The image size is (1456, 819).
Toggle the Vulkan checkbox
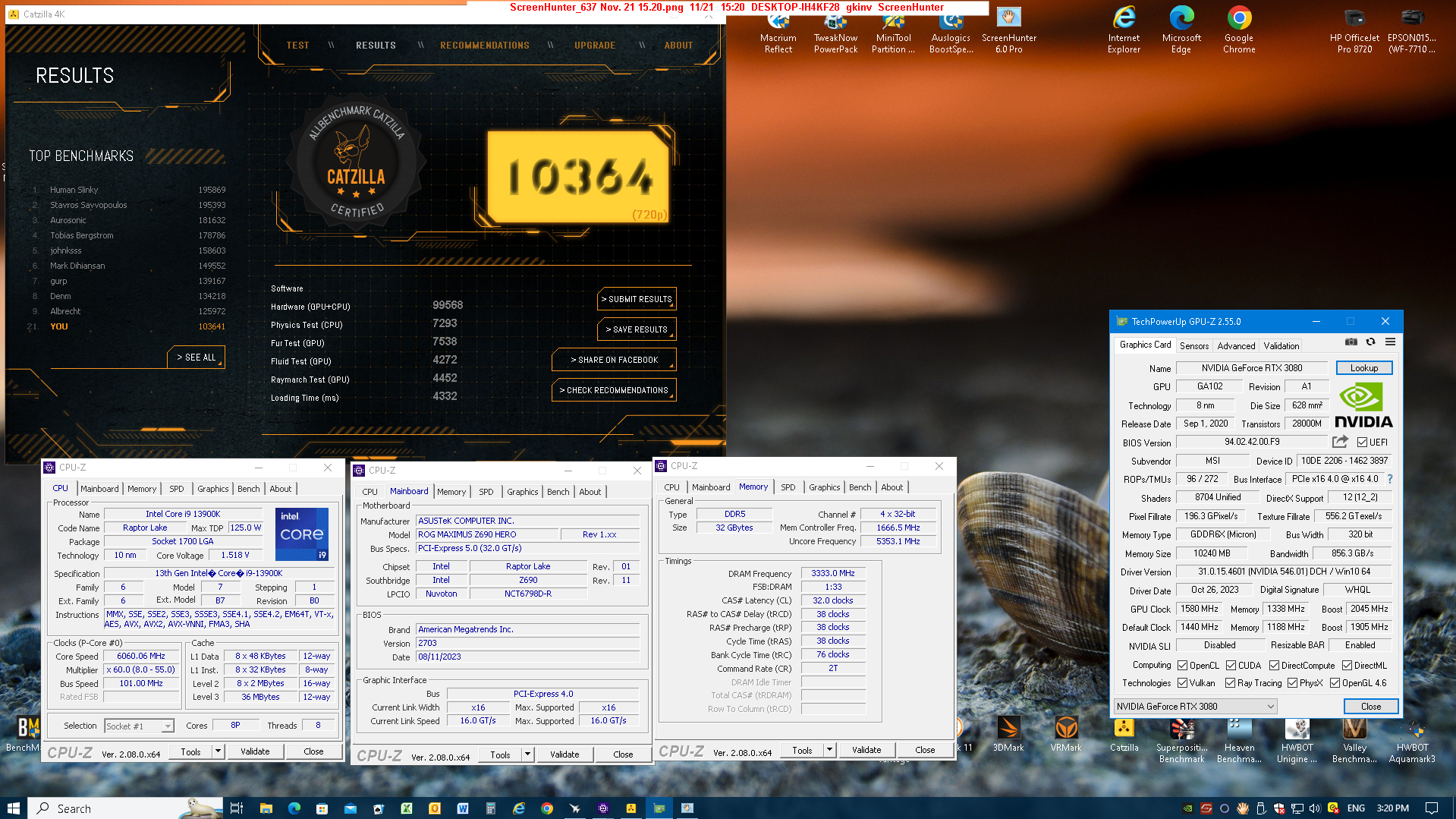[1182, 683]
